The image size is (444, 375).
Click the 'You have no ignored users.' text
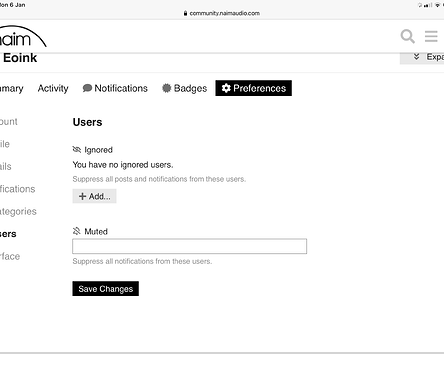click(x=123, y=165)
